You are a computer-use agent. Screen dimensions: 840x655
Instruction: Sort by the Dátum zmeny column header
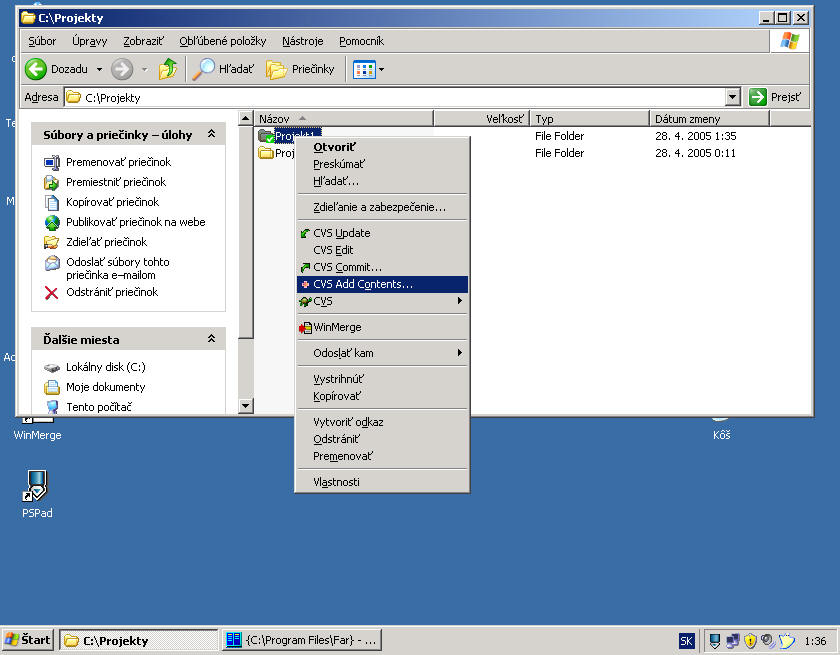[x=709, y=118]
